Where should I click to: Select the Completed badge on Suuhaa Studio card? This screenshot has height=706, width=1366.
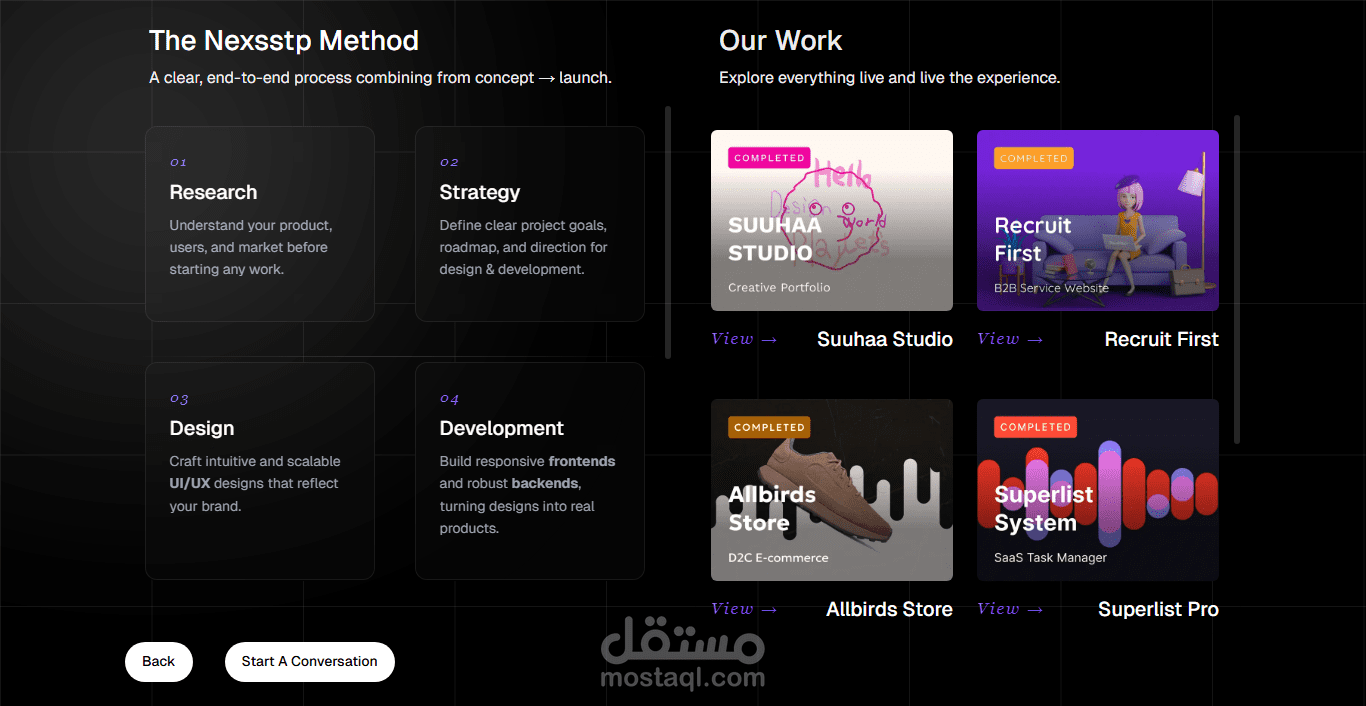click(769, 158)
